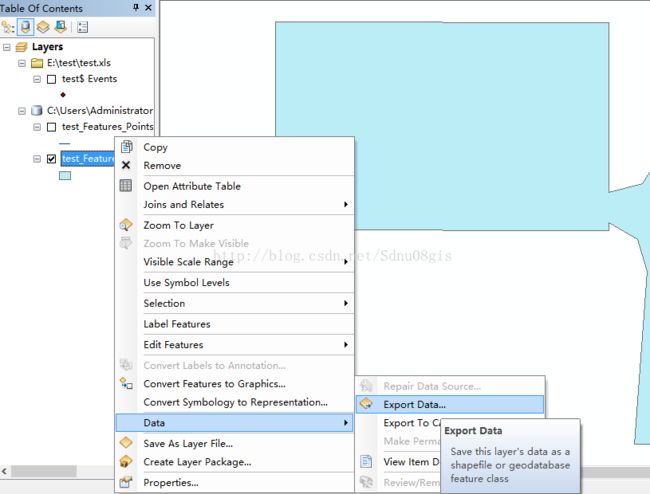Click the E:\test\test.xls folder icon
Screen dimensions: 650x494
coord(37,63)
